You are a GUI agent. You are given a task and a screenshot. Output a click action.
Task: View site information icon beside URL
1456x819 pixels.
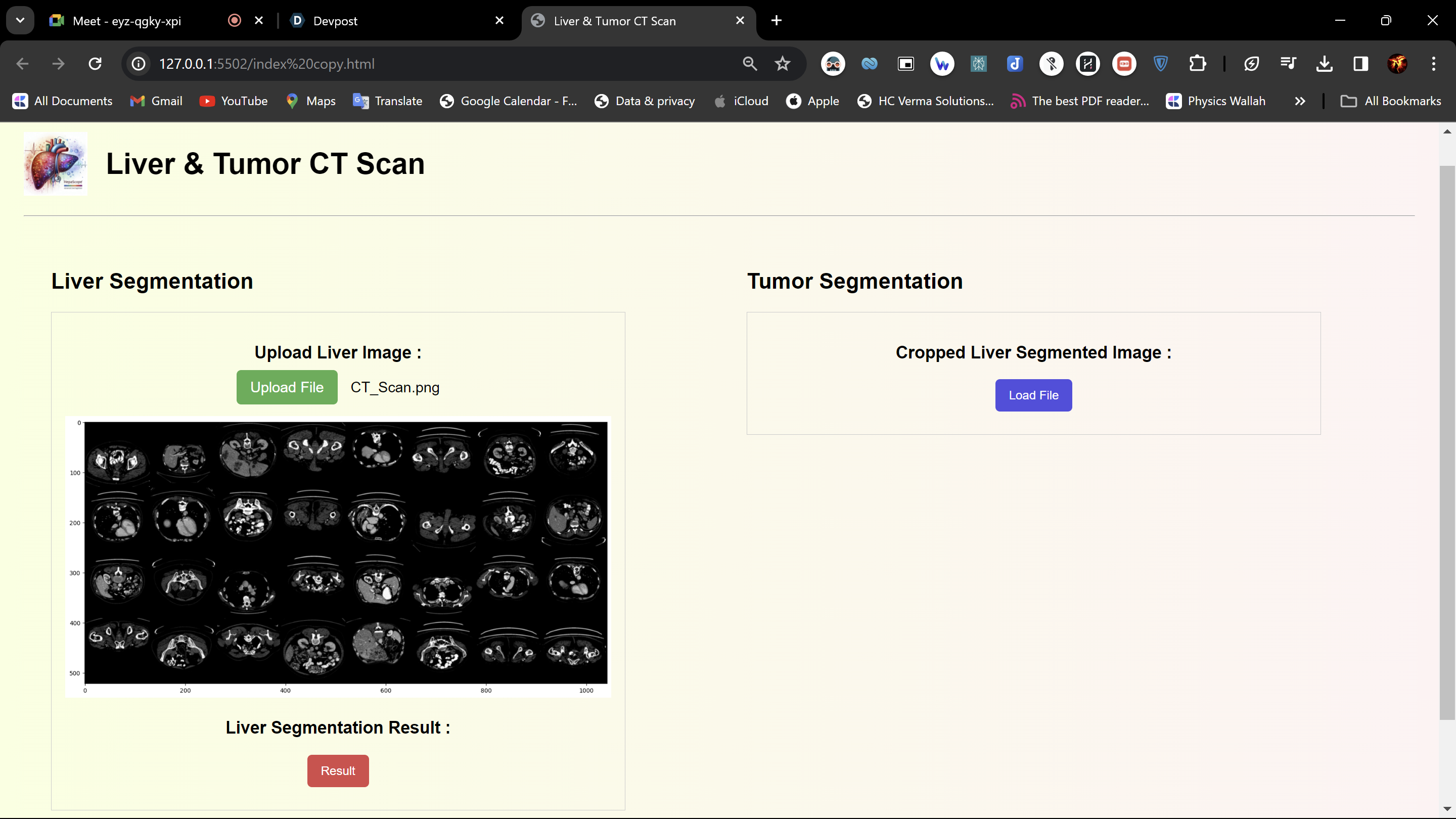[x=139, y=64]
